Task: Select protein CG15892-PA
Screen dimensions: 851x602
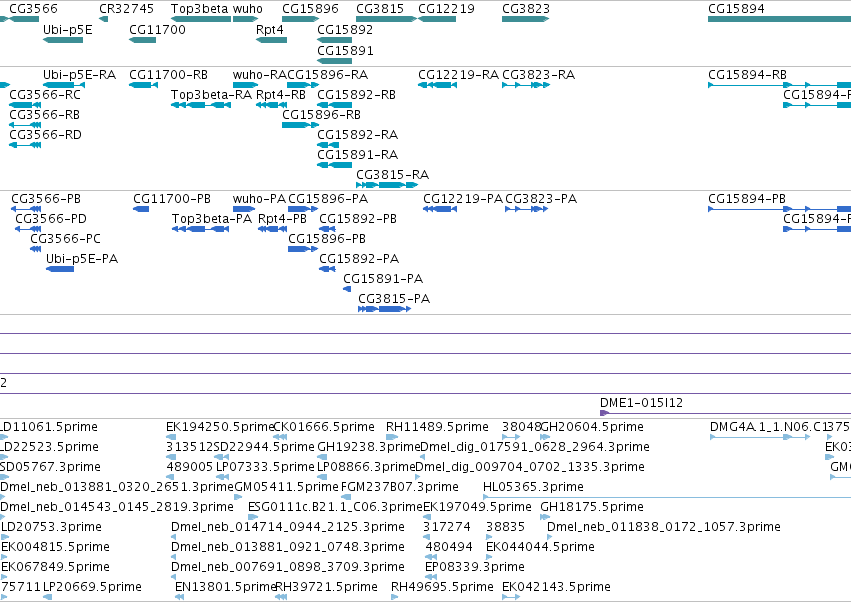Action: [359, 259]
